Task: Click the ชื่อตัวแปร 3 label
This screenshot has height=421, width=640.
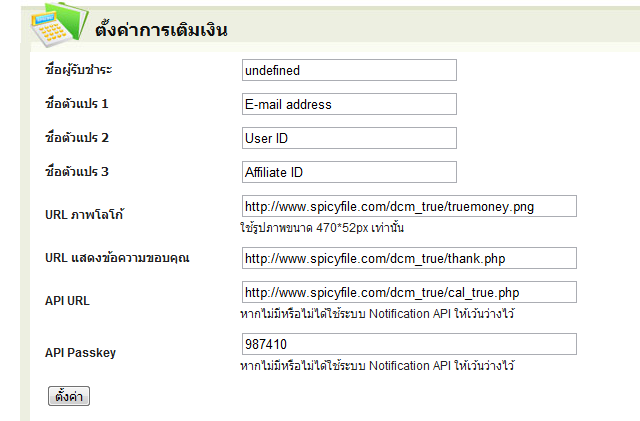Action: (x=77, y=172)
